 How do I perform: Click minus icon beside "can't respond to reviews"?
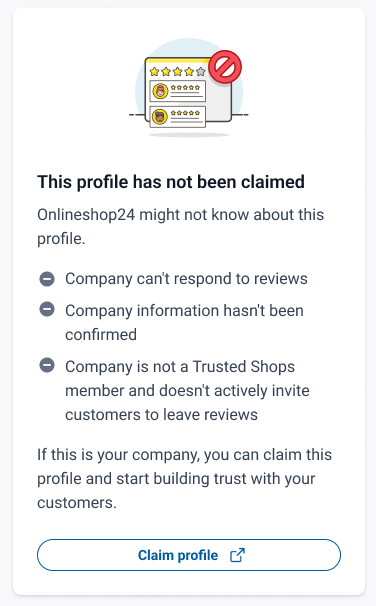coord(47,279)
